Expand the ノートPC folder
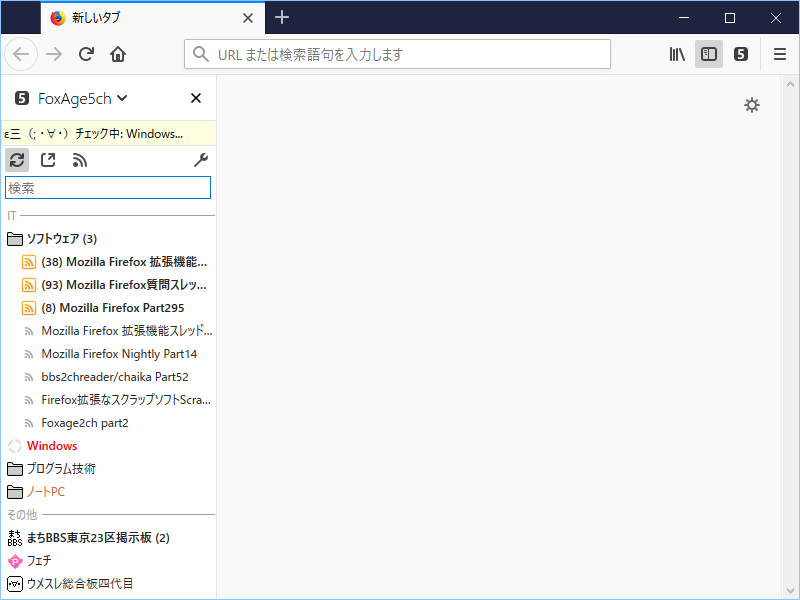 pyautogui.click(x=45, y=492)
